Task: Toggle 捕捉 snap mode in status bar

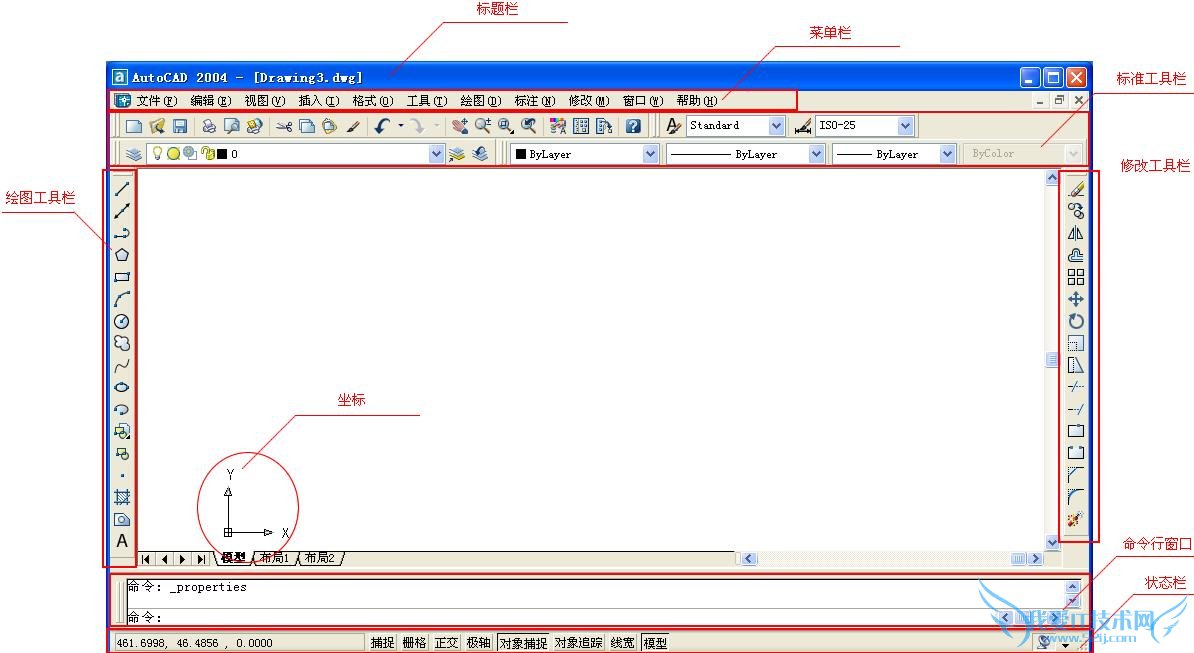Action: pos(382,643)
